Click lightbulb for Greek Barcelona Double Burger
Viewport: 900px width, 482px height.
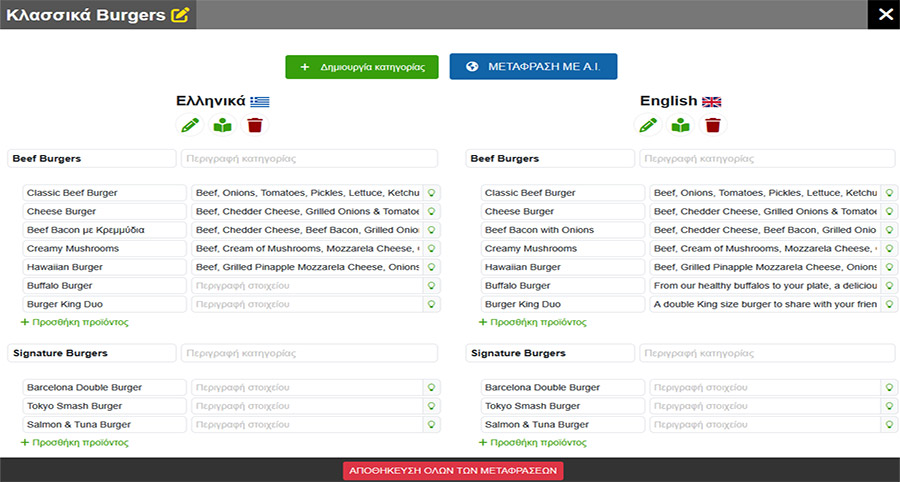click(432, 387)
